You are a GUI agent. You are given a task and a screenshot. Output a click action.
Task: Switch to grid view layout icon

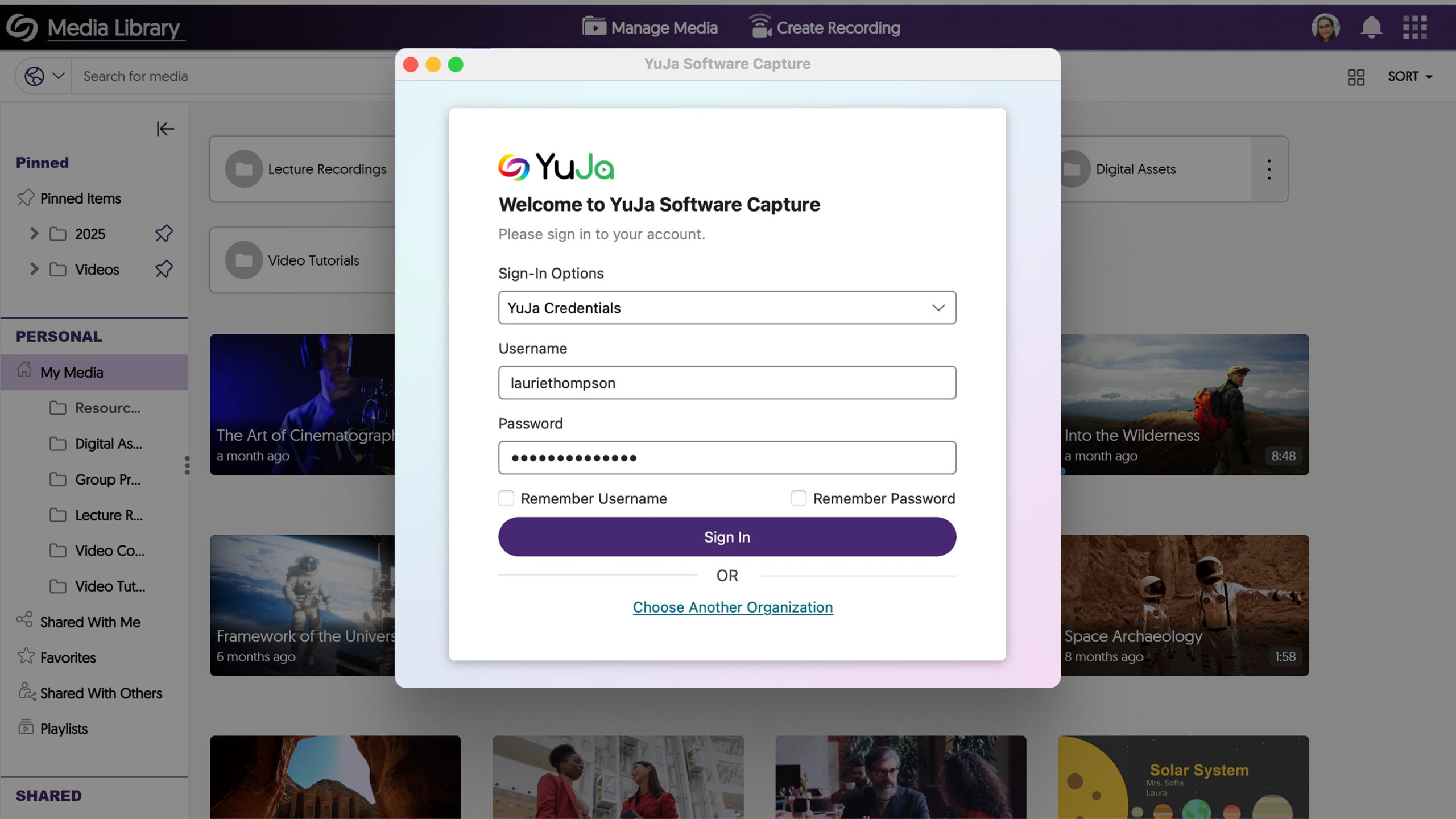[x=1357, y=75]
